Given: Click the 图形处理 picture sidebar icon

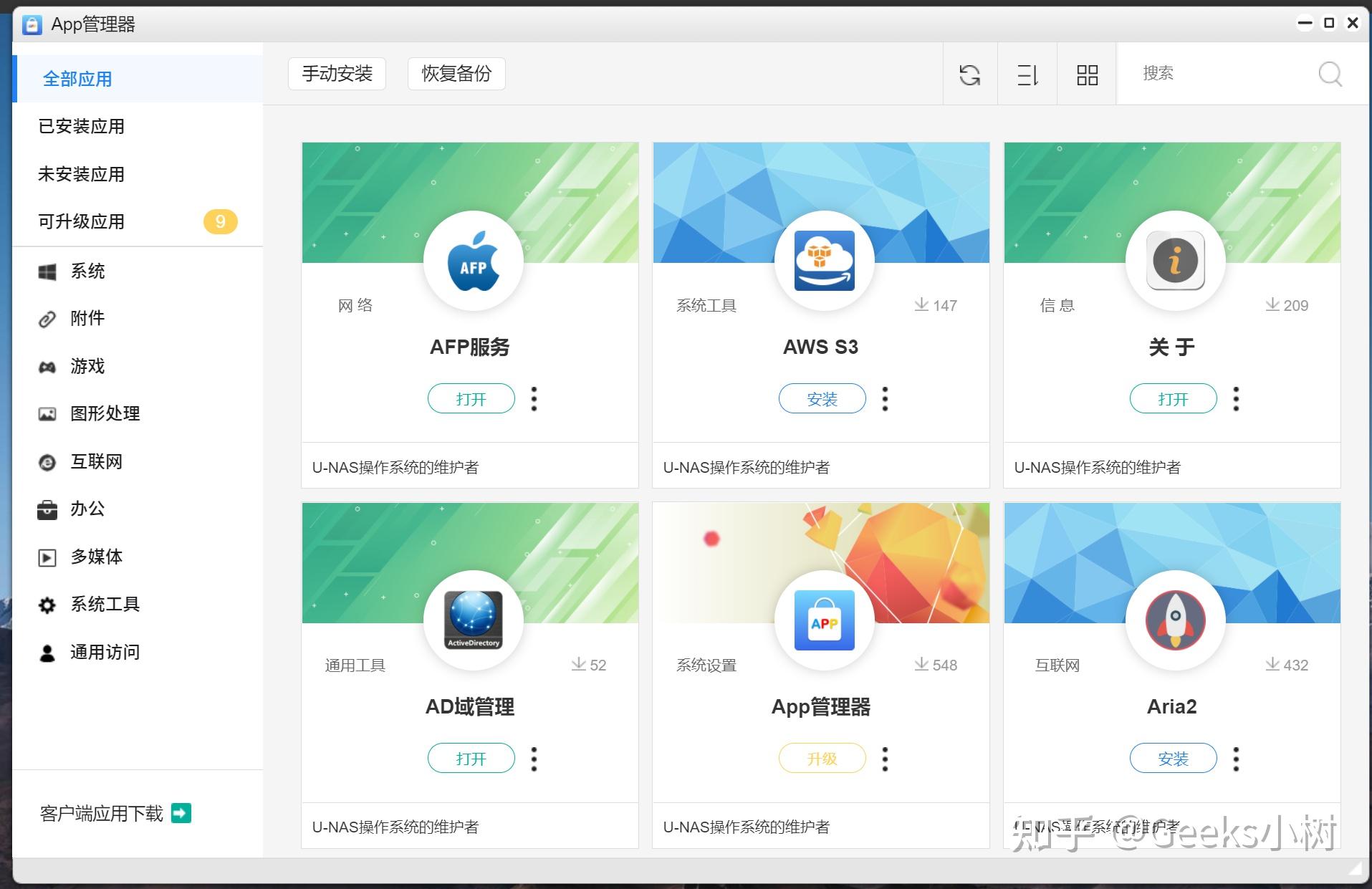Looking at the screenshot, I should [47, 414].
